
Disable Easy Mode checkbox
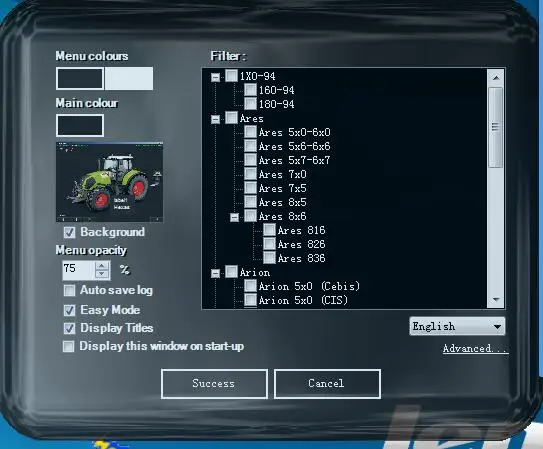pos(69,310)
